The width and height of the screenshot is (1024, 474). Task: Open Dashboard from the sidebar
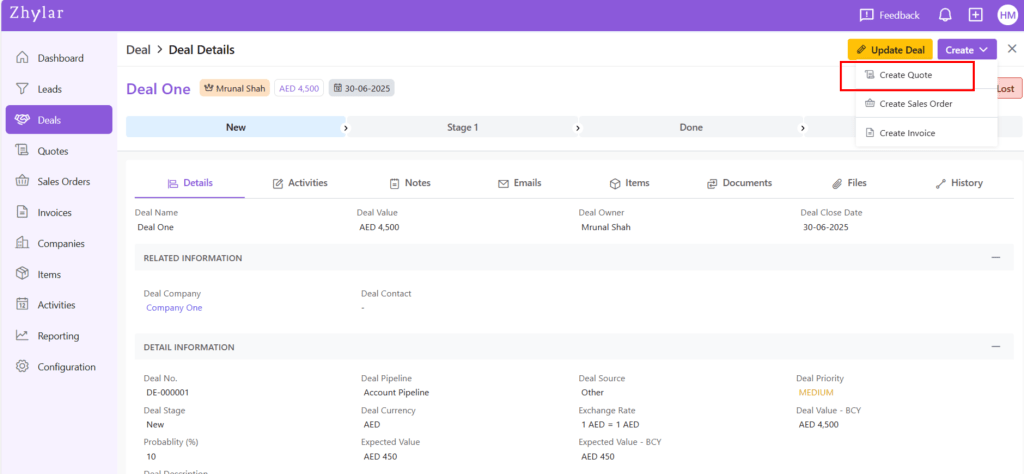click(x=59, y=58)
